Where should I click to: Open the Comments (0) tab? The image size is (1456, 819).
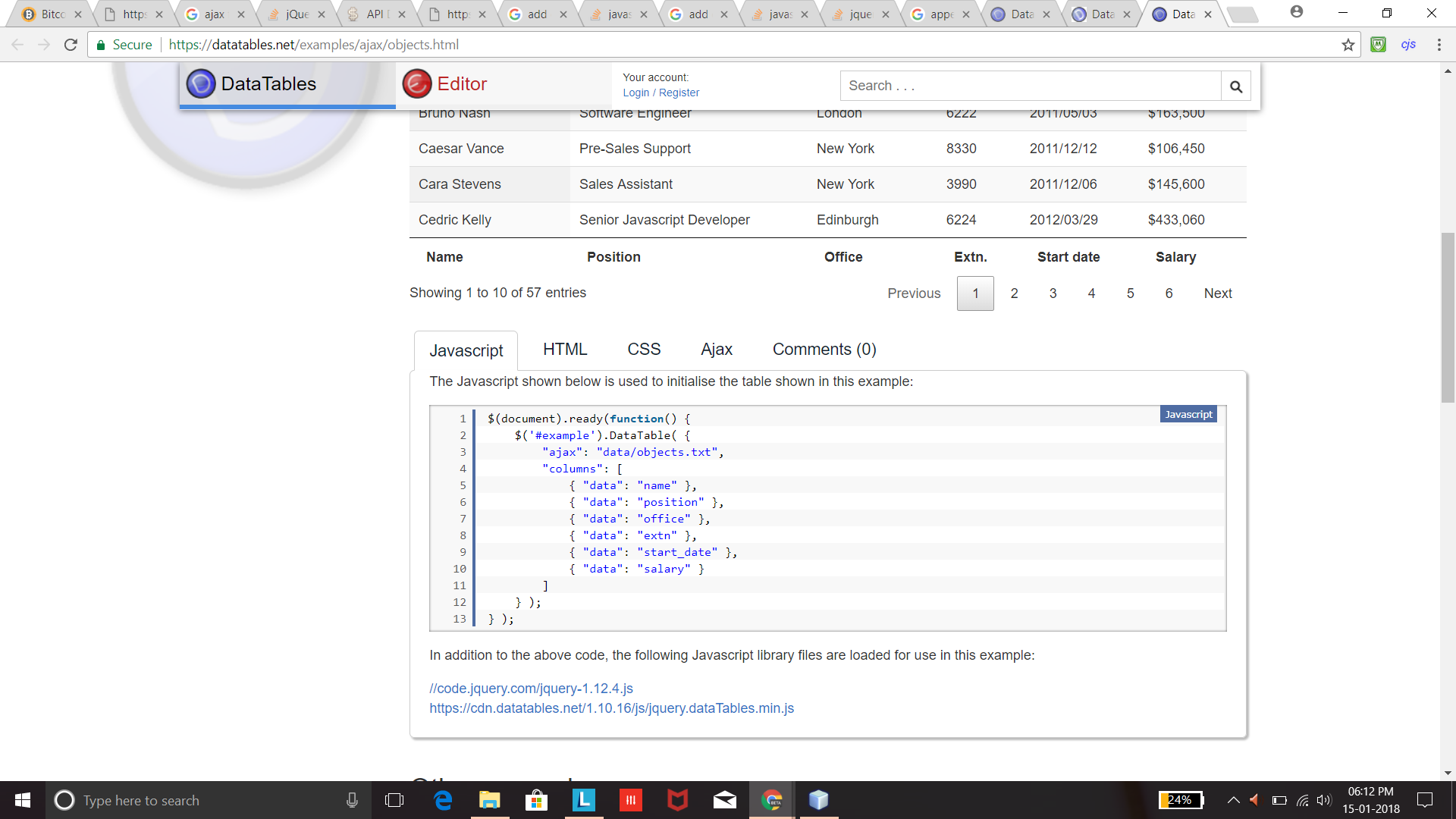click(x=824, y=349)
